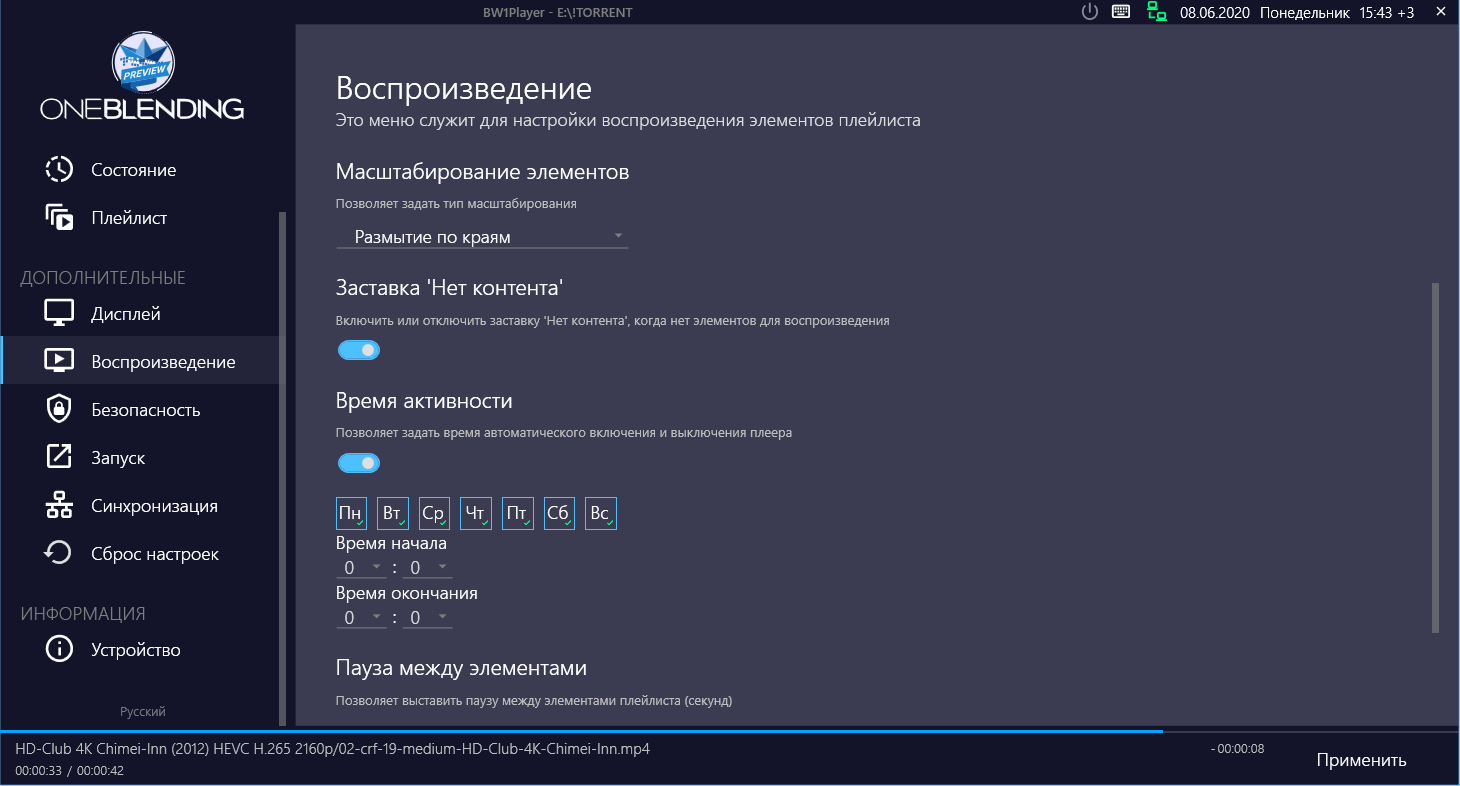
Task: Turn off the Время активности switch
Action: pos(359,463)
